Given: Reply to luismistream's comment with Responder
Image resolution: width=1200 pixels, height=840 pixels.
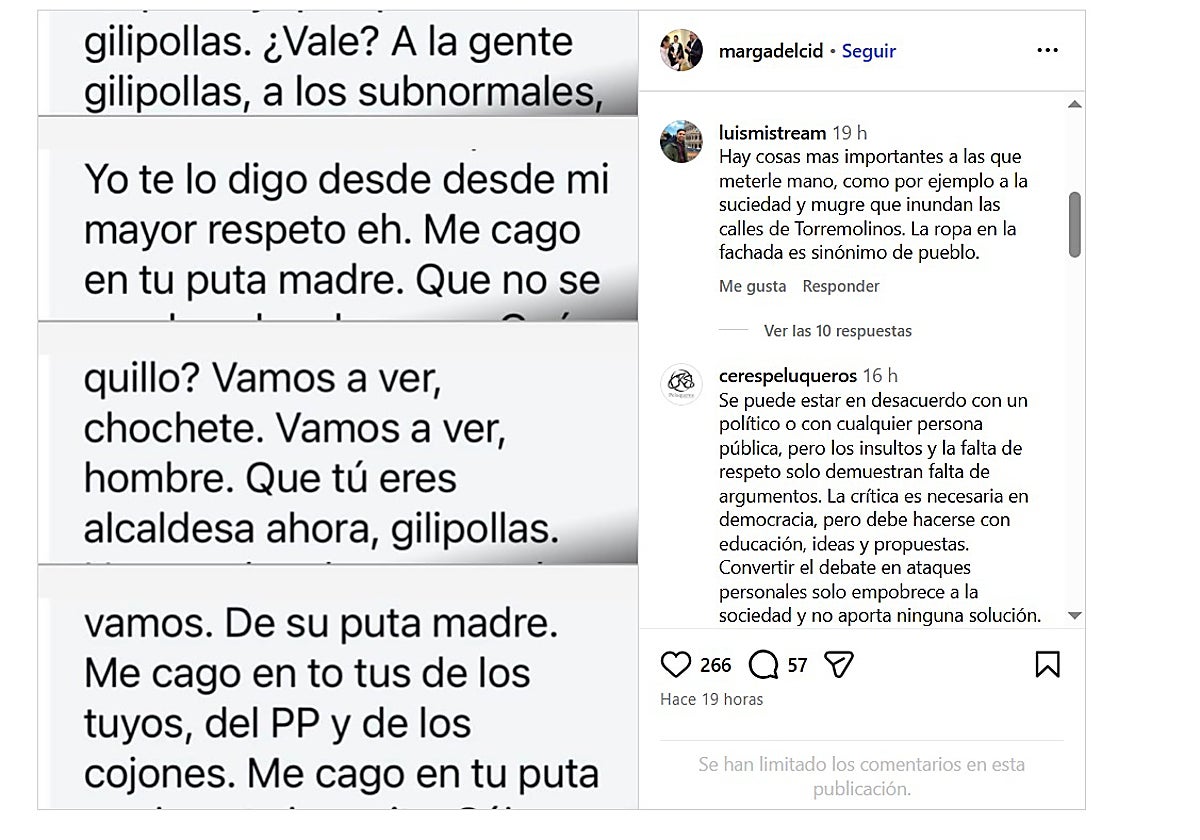Looking at the screenshot, I should pyautogui.click(x=841, y=286).
